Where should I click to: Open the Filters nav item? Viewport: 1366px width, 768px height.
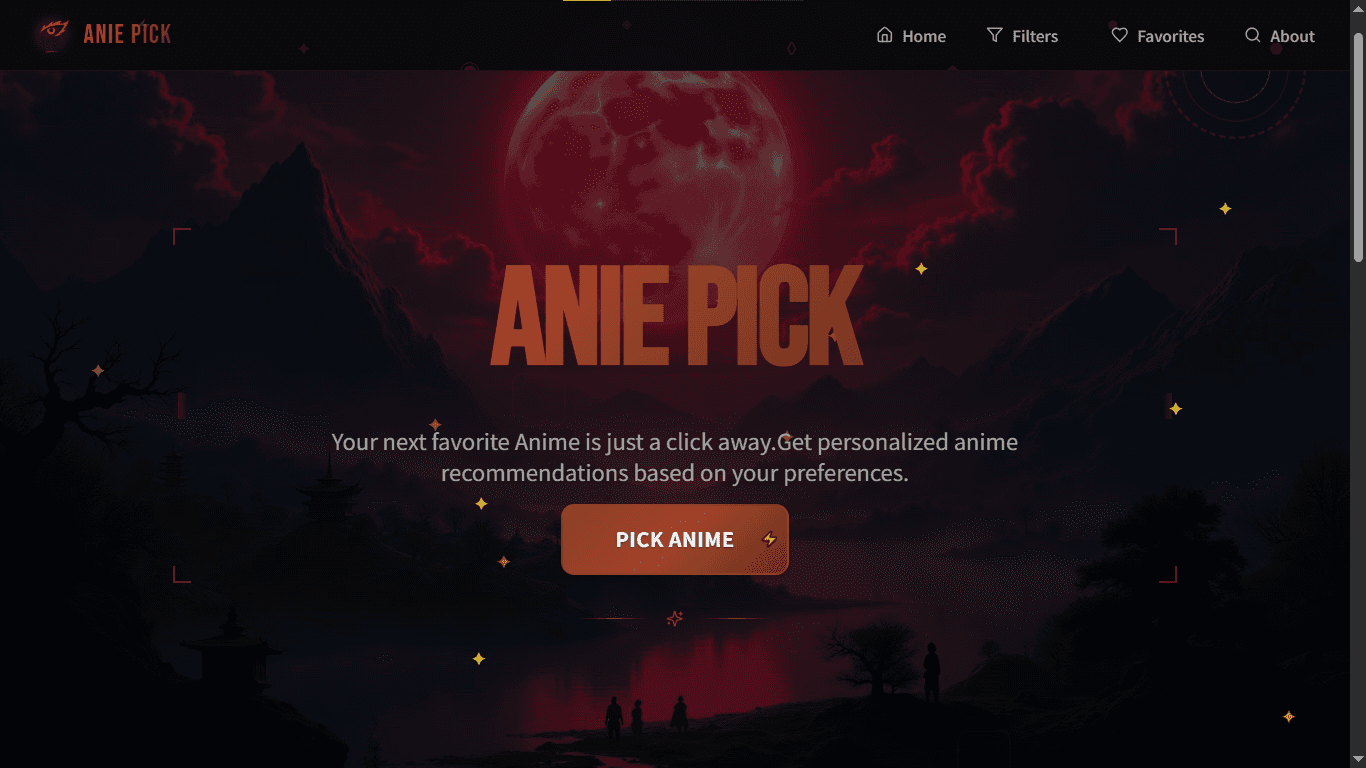point(1022,36)
